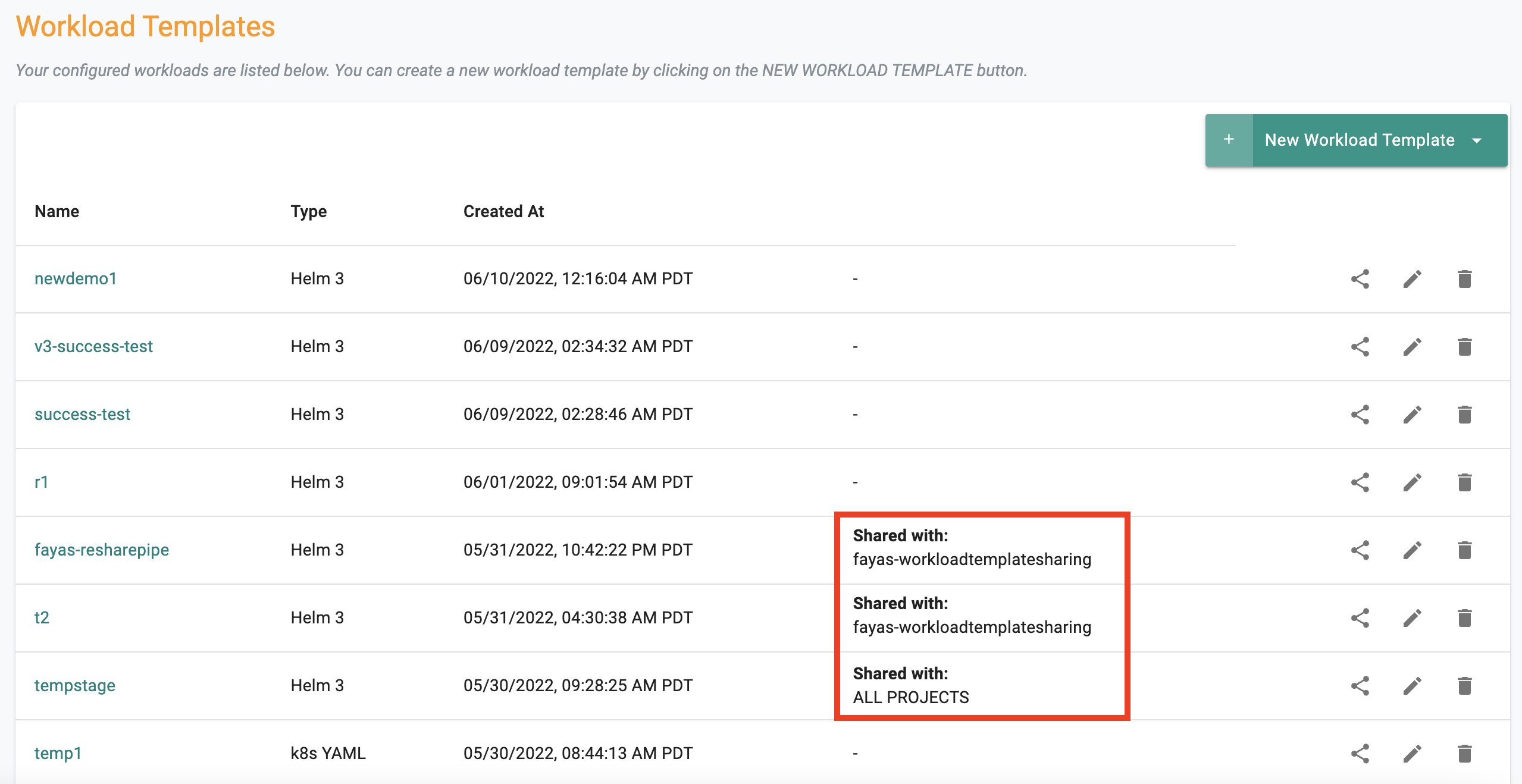Click the Helm 3 type in tempstage row
1522x784 pixels.
click(317, 685)
